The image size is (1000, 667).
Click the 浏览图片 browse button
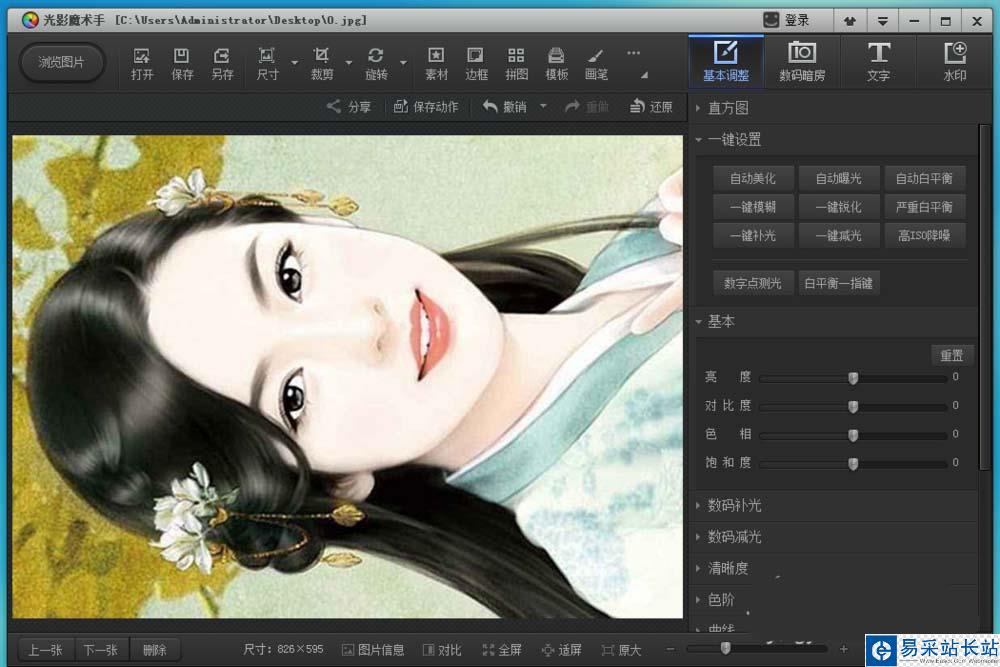pos(61,62)
